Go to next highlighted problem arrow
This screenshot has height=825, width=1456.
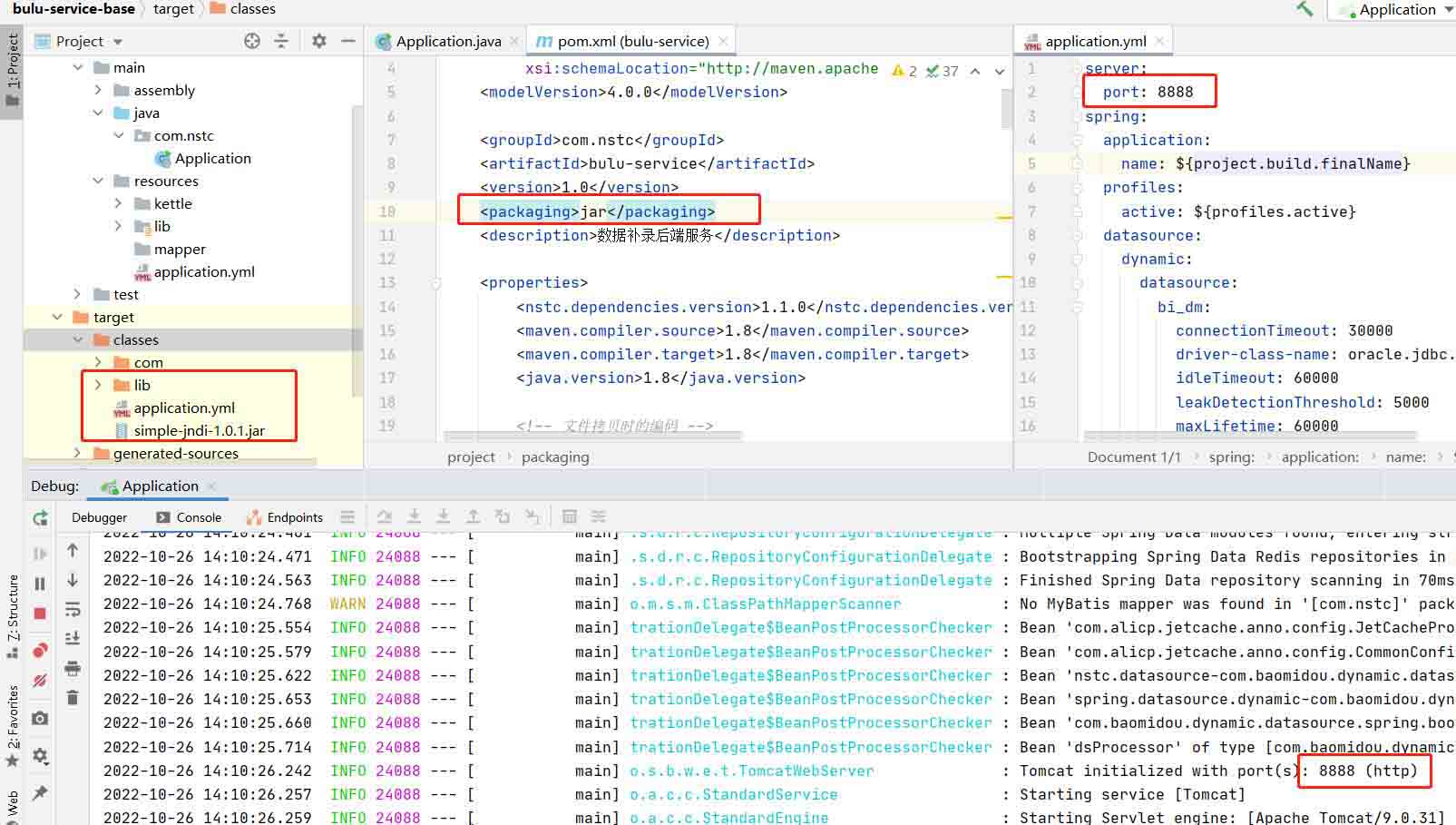[x=999, y=71]
